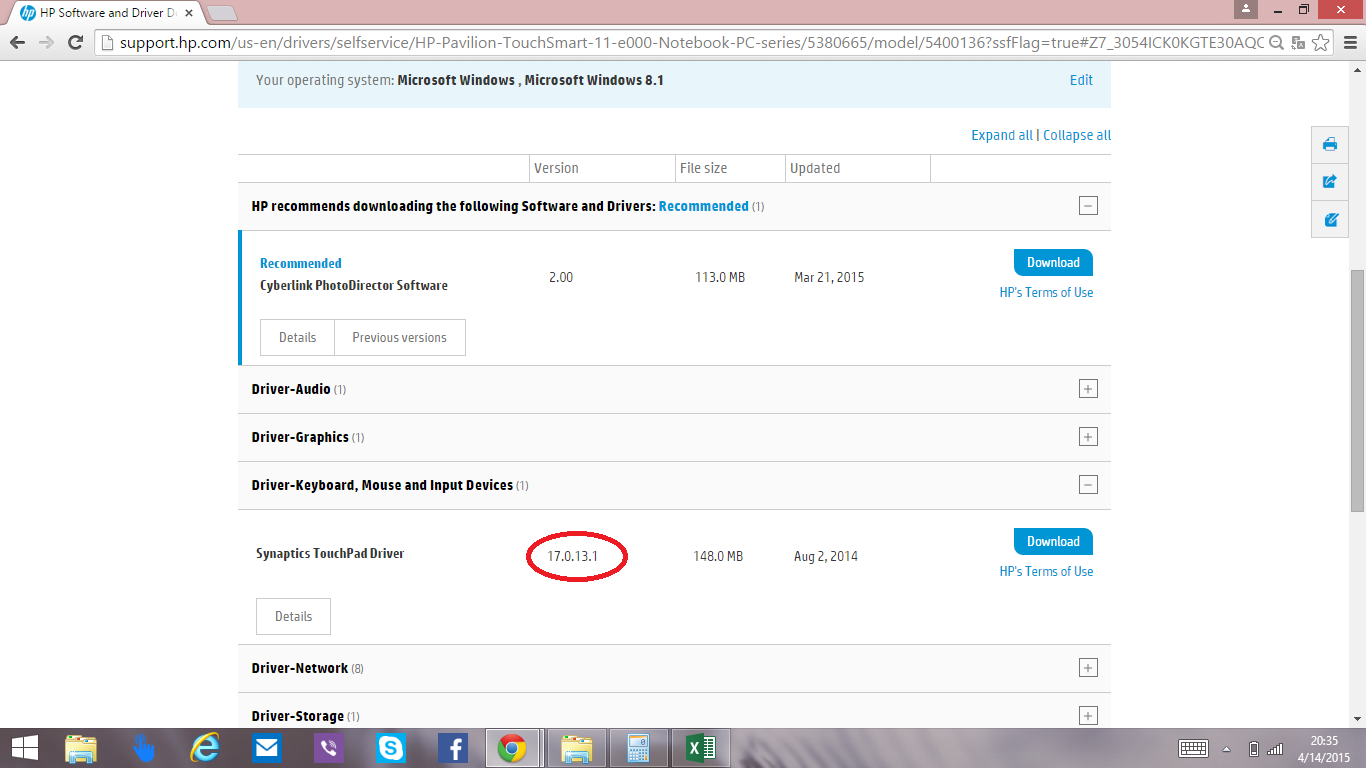This screenshot has width=1366, height=768.
Task: Click the date Mar 21, 2015
Action: (829, 277)
